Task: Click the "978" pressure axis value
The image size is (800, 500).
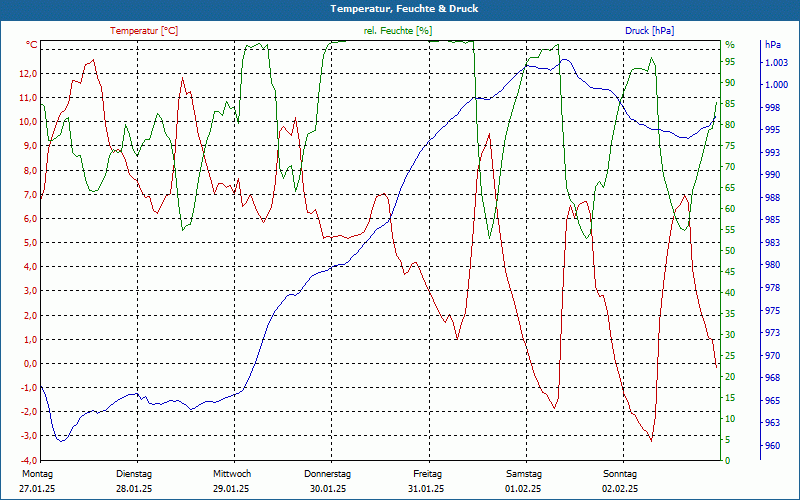Action: coord(772,288)
